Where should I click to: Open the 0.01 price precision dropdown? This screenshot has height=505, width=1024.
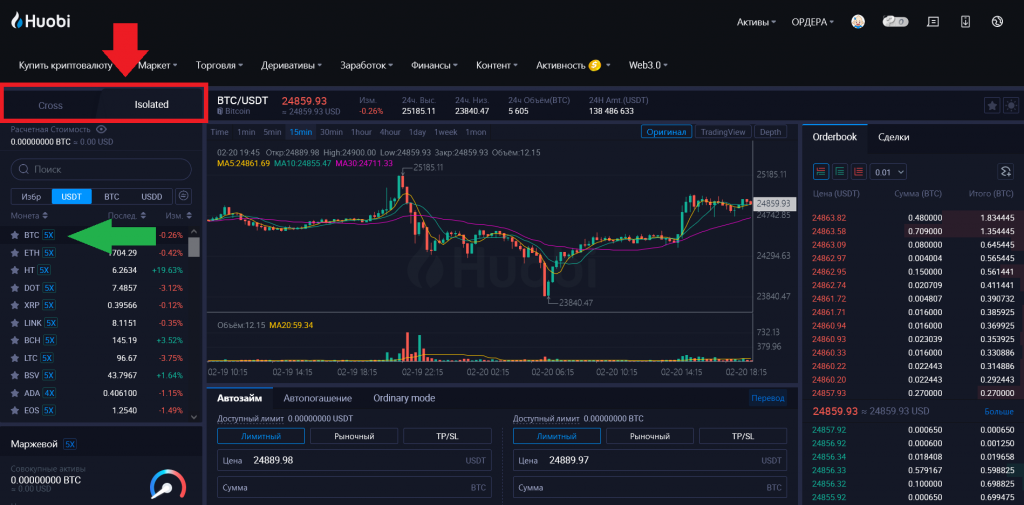click(888, 172)
